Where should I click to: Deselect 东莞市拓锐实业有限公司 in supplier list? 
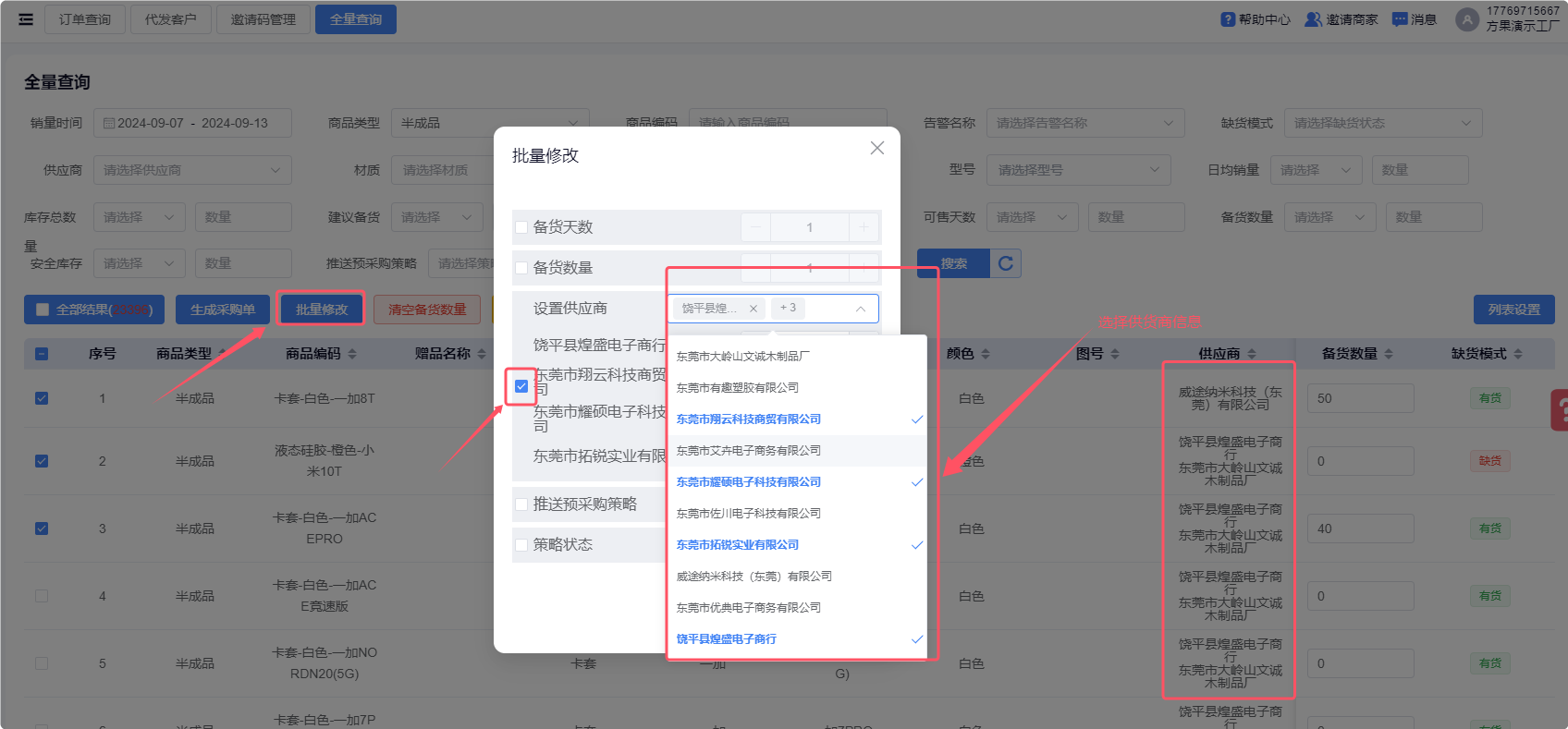click(797, 545)
